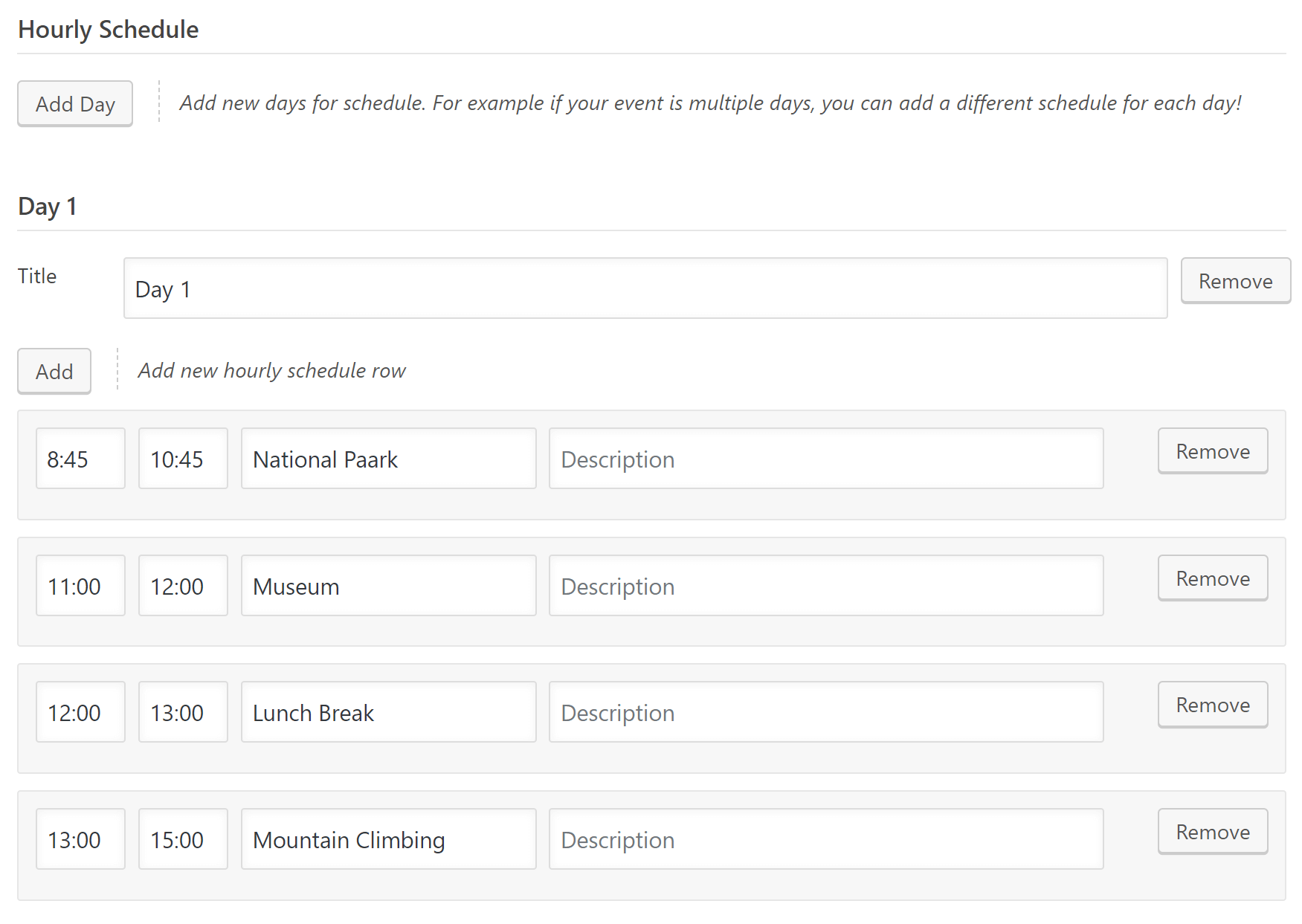Remove the Mountain Climbing row

pyautogui.click(x=1212, y=832)
